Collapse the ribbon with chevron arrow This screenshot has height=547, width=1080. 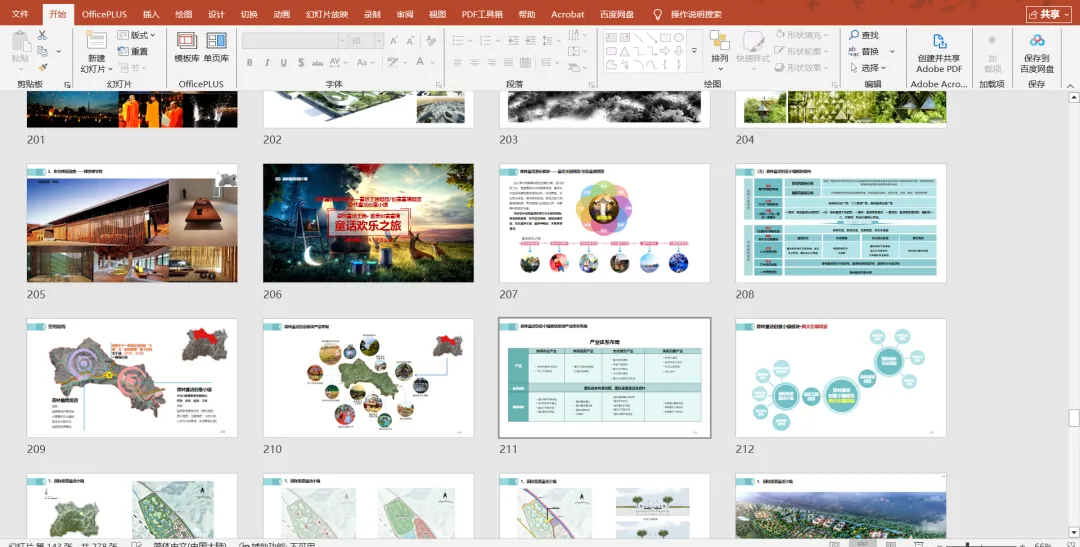(1070, 85)
